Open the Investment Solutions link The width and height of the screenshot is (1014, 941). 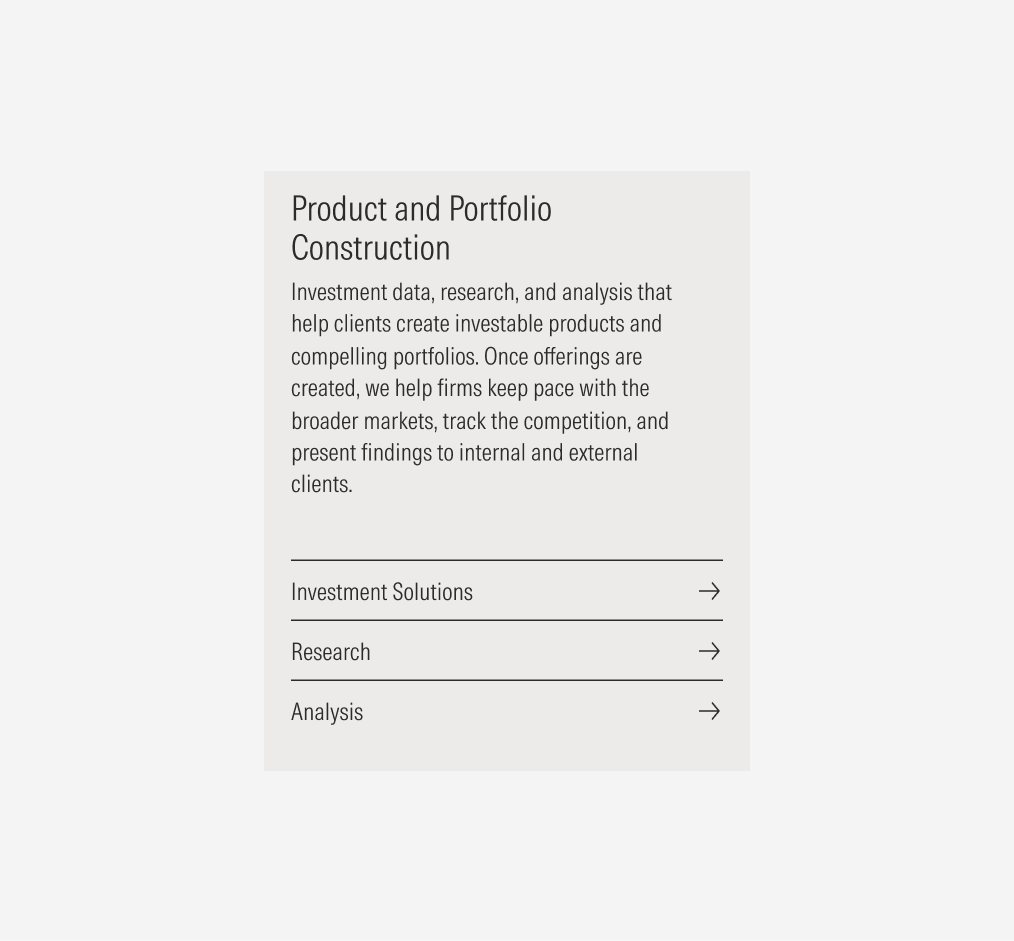coord(382,592)
